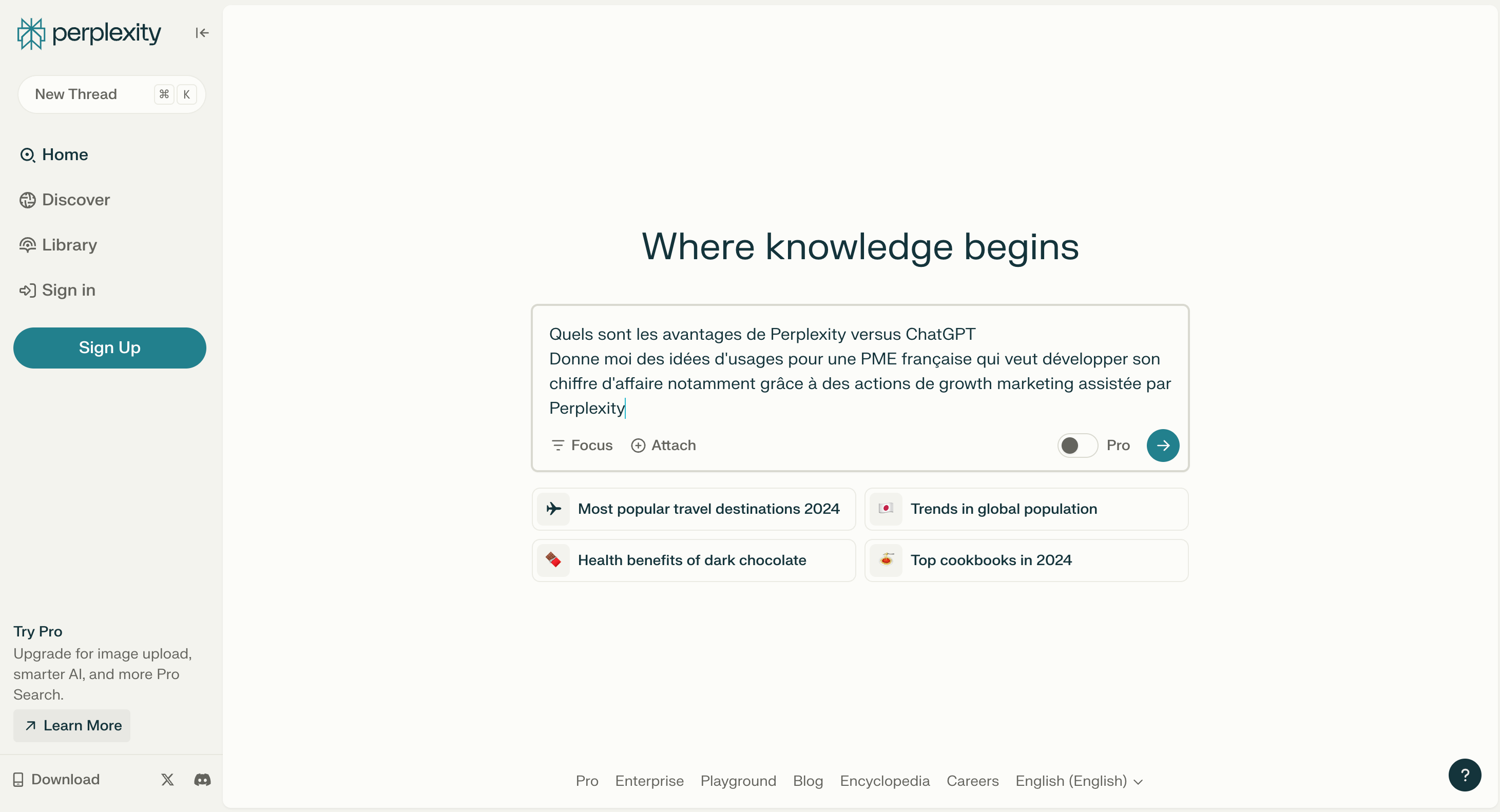Expand the English (English) language dropdown
This screenshot has width=1500, height=812.
(1079, 781)
